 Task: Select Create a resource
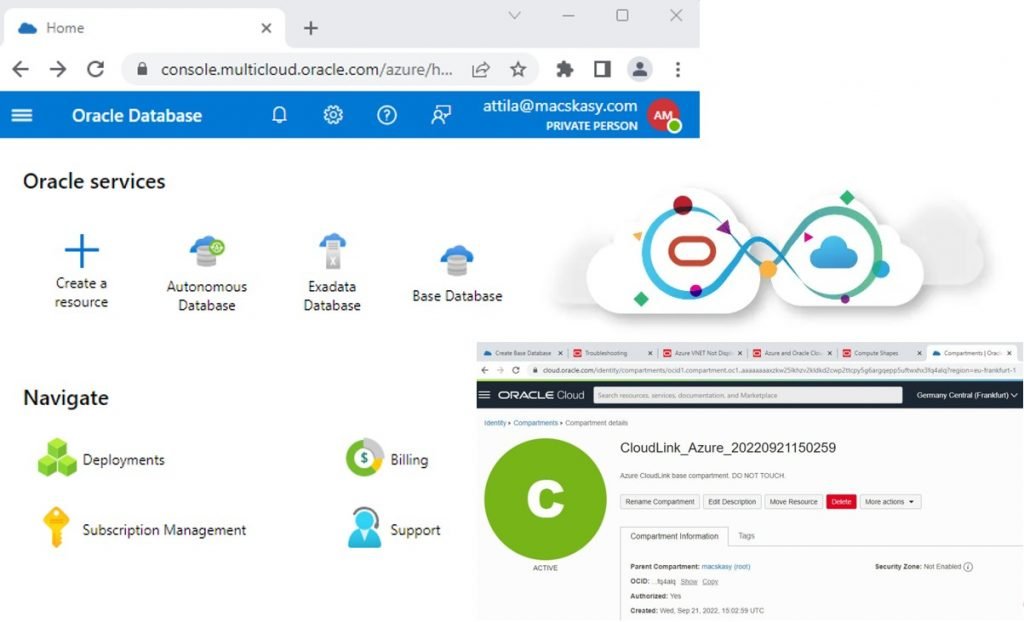coord(80,263)
